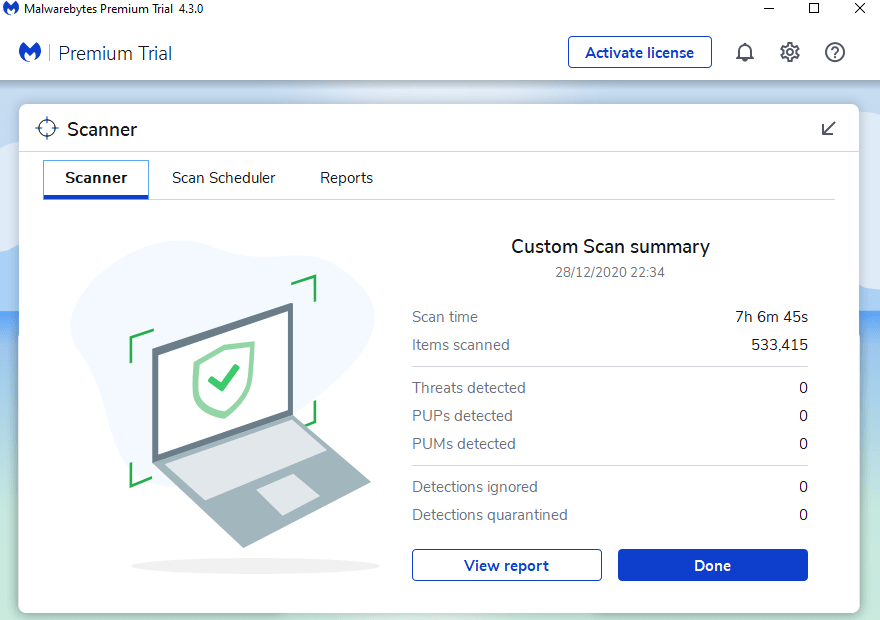Click the Threats detected label
880x620 pixels.
pyautogui.click(x=469, y=388)
